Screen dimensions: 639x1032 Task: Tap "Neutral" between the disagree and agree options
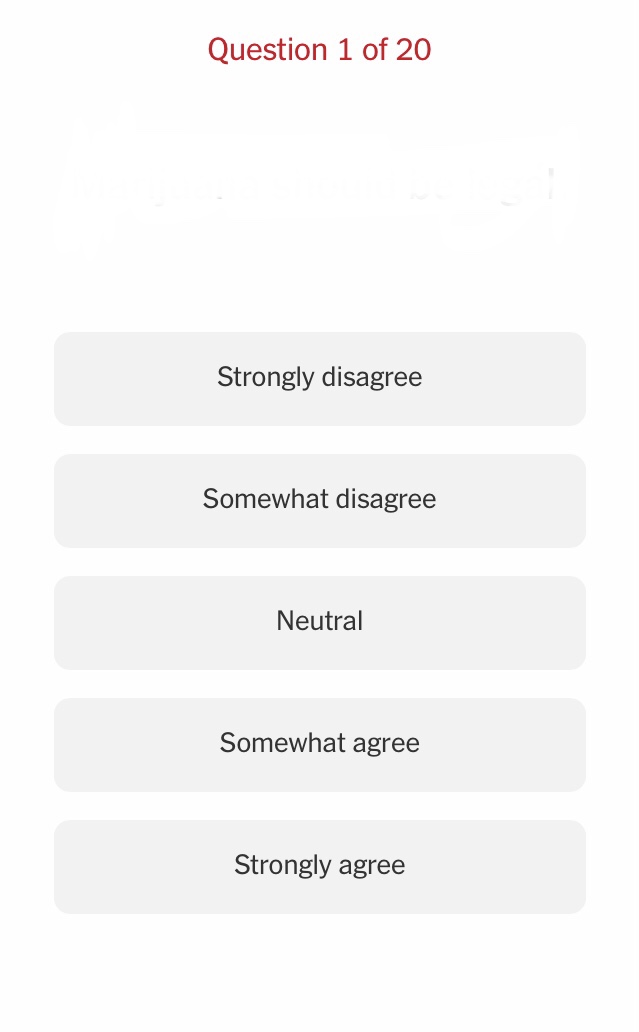tap(320, 622)
